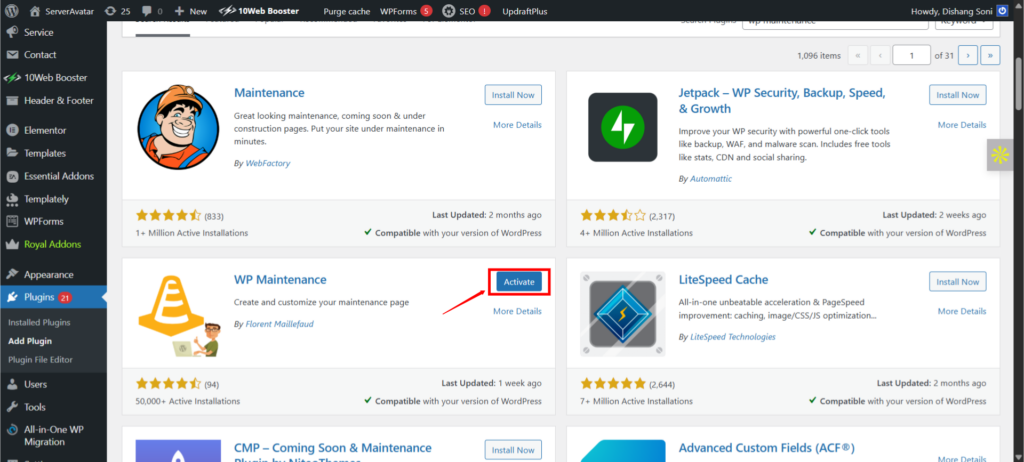Visit author WebFactory link
Image resolution: width=1024 pixels, height=462 pixels.
268,163
